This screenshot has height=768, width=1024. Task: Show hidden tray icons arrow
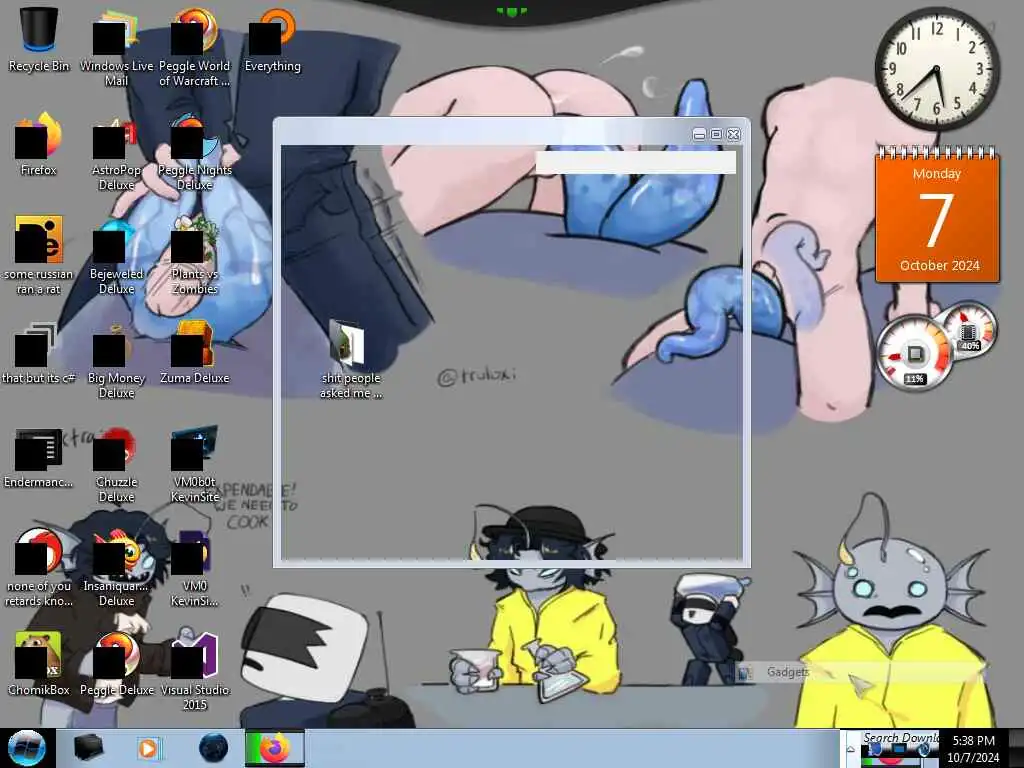[851, 750]
